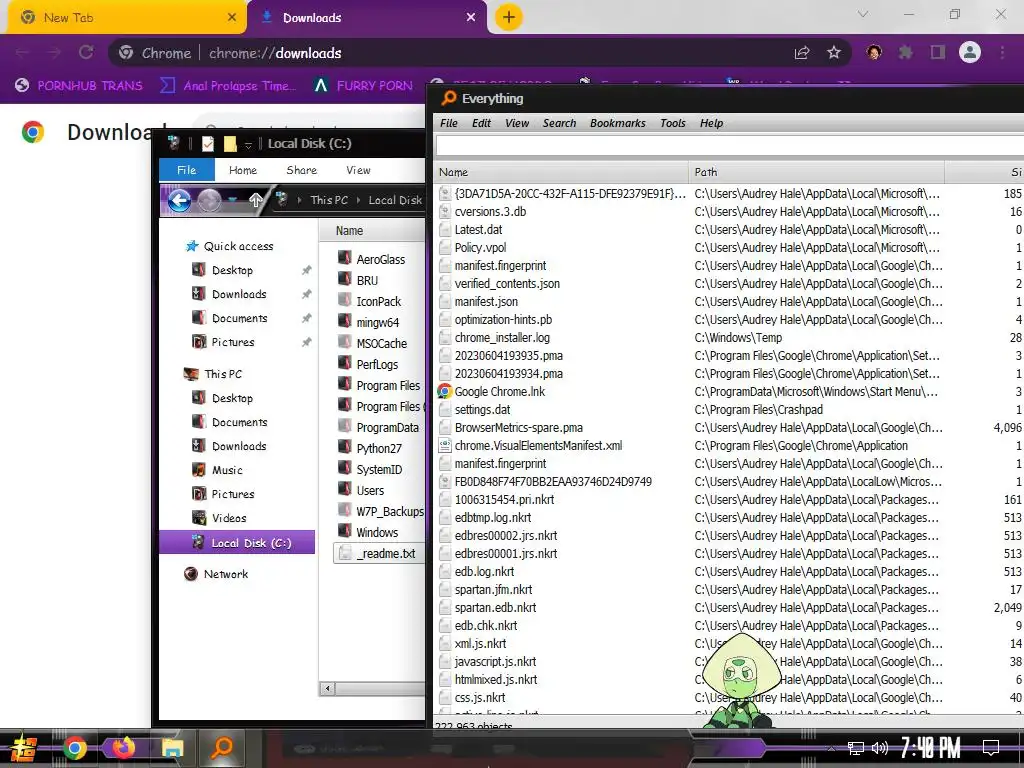This screenshot has height=768, width=1024.
Task: Open the Search menu in Everything
Action: click(559, 123)
